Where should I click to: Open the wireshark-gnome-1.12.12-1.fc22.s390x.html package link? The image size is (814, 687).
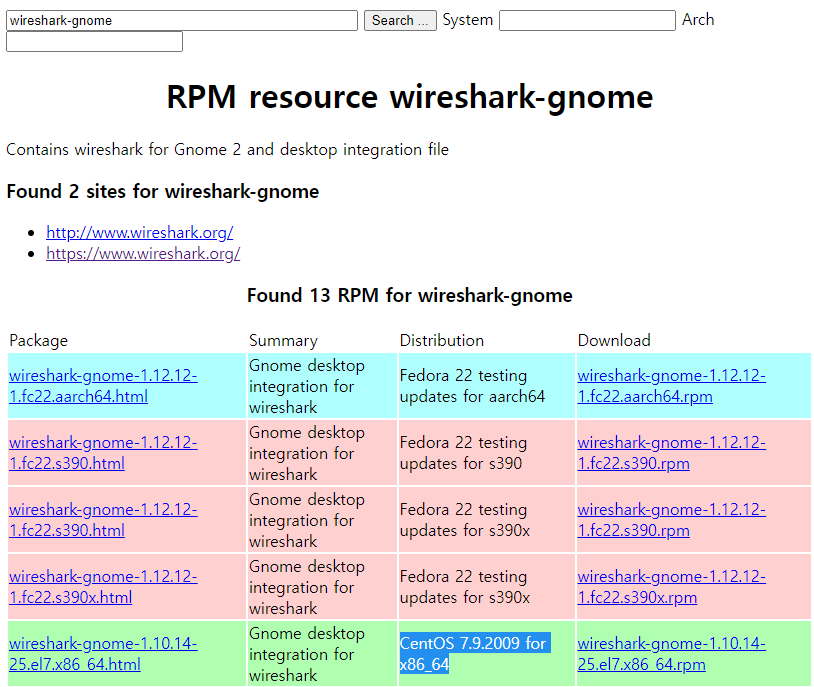(103, 587)
